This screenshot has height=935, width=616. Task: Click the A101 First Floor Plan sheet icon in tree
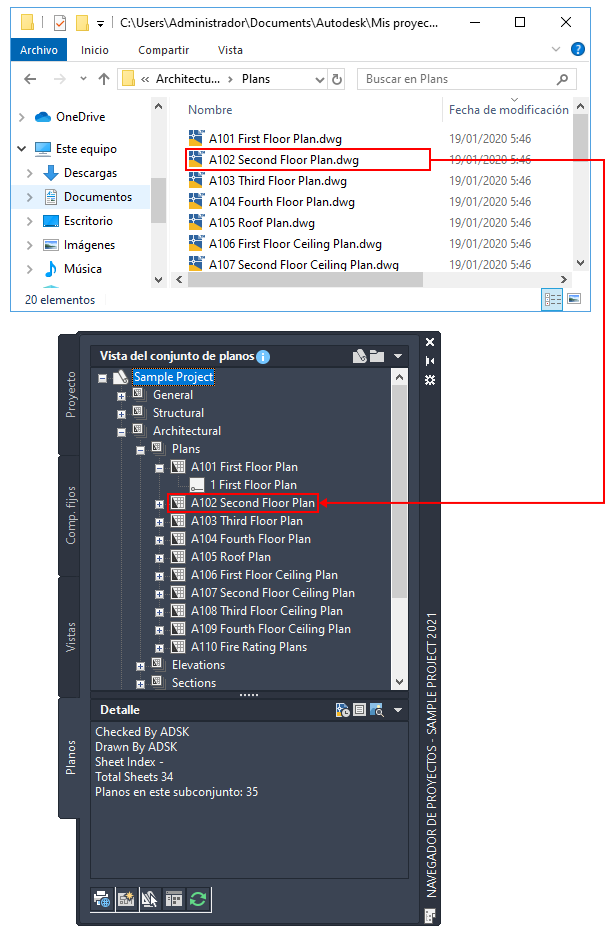178,466
